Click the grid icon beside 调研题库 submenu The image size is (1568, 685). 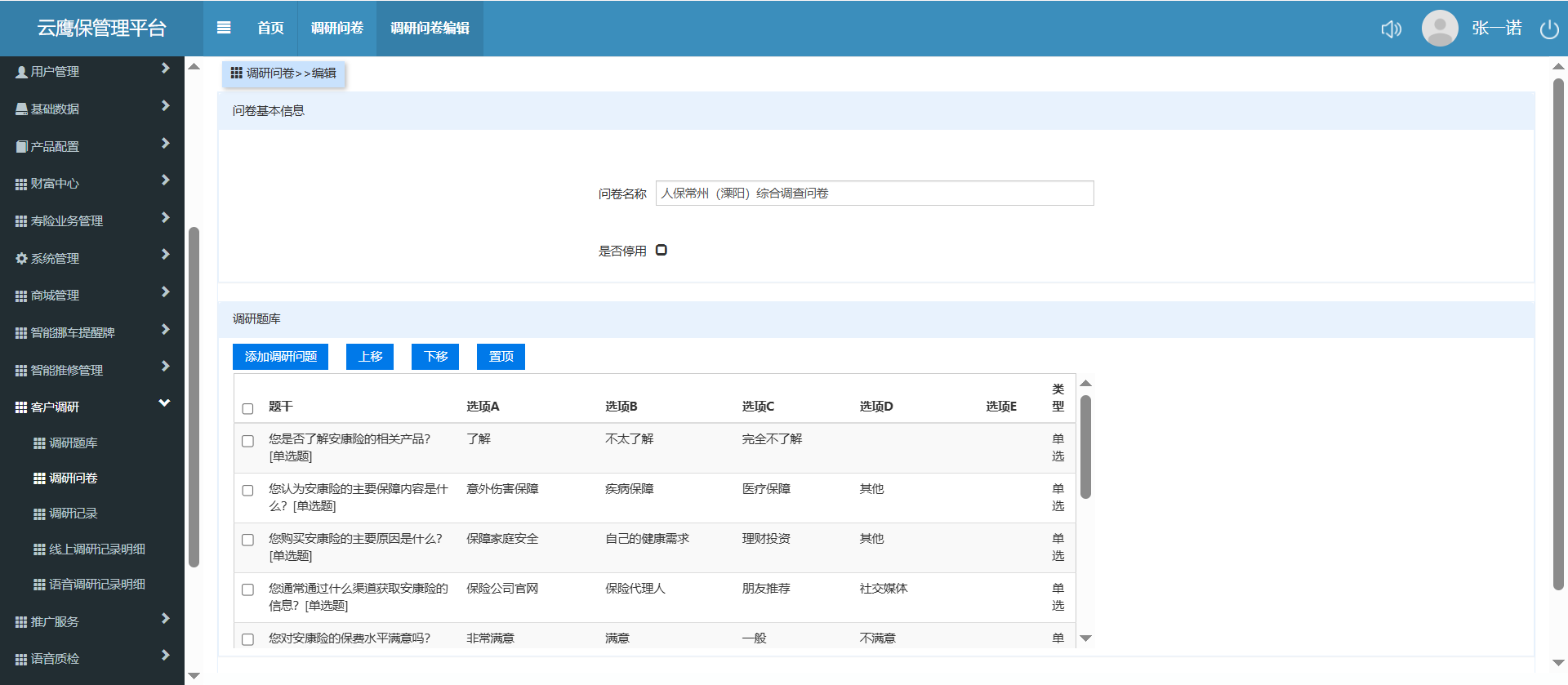click(39, 443)
